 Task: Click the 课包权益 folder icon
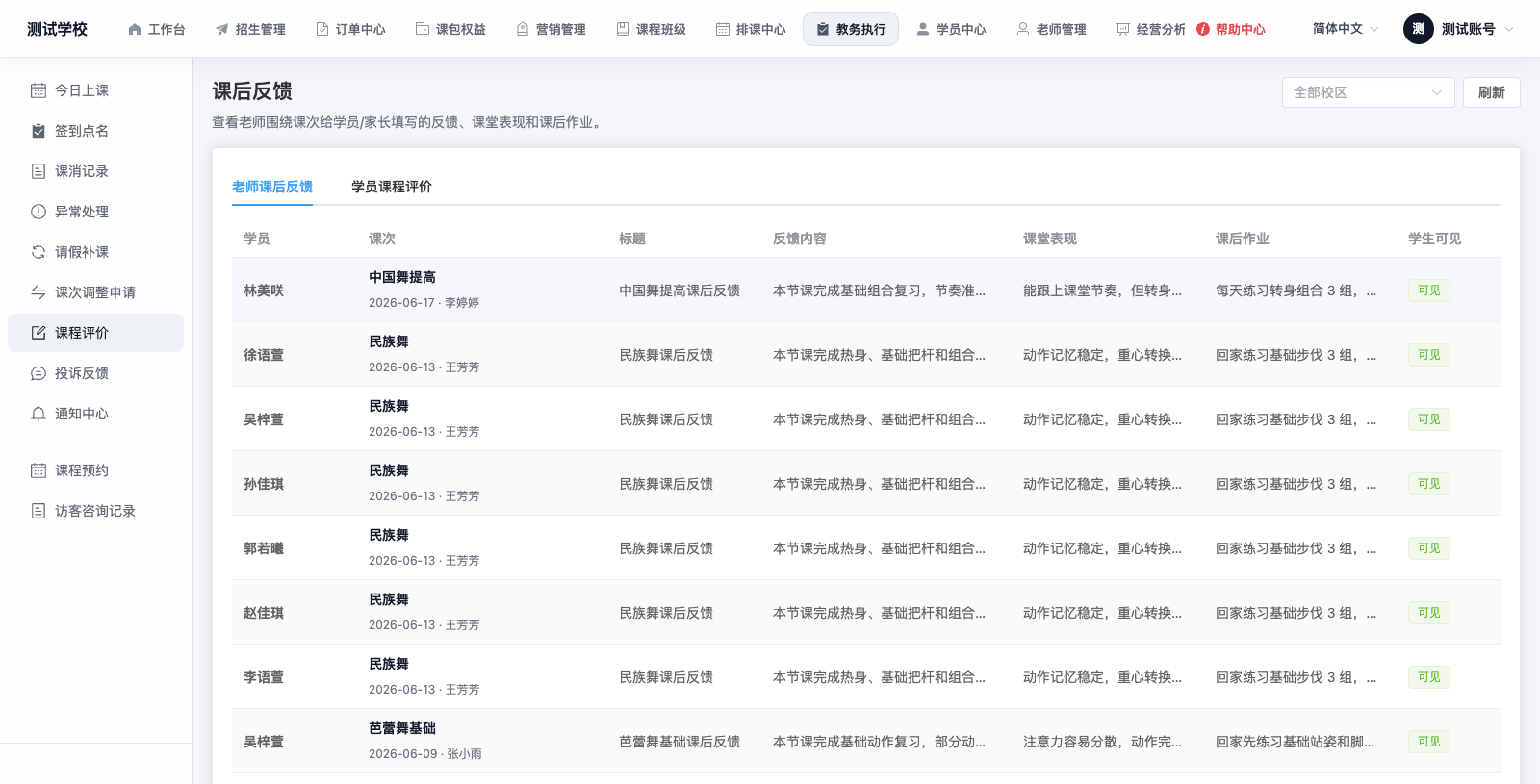423,30
